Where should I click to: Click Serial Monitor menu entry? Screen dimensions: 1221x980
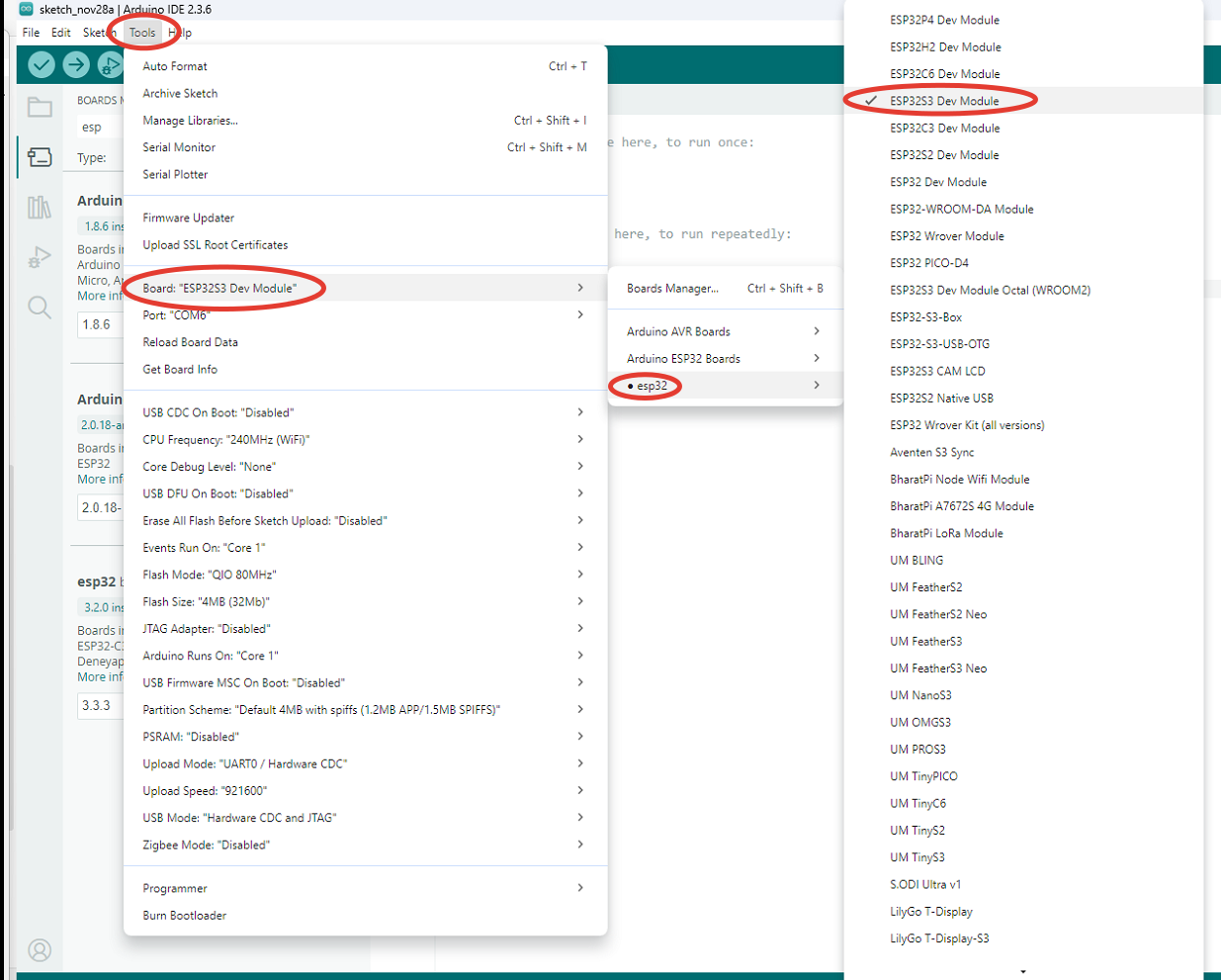pyautogui.click(x=179, y=147)
